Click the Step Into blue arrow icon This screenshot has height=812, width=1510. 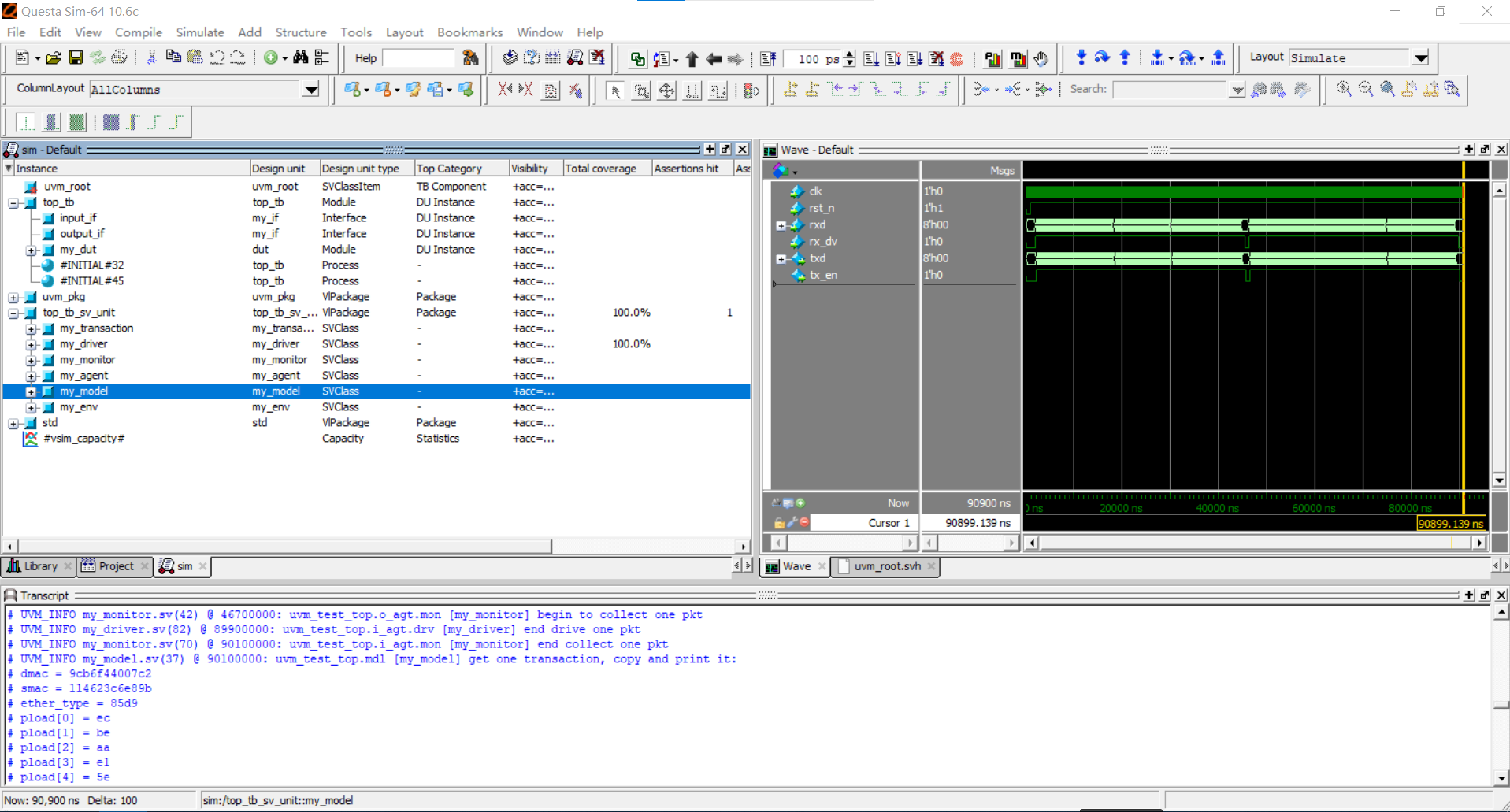[1081, 57]
